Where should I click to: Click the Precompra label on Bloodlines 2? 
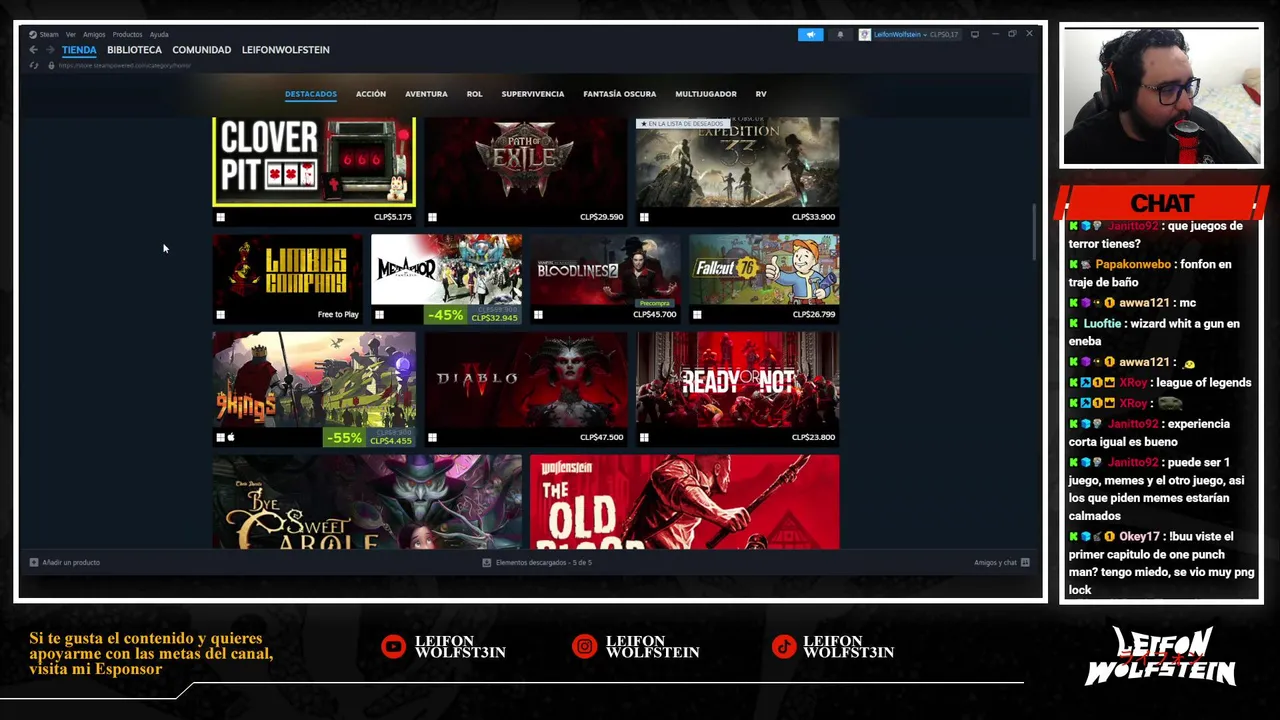[x=655, y=303]
